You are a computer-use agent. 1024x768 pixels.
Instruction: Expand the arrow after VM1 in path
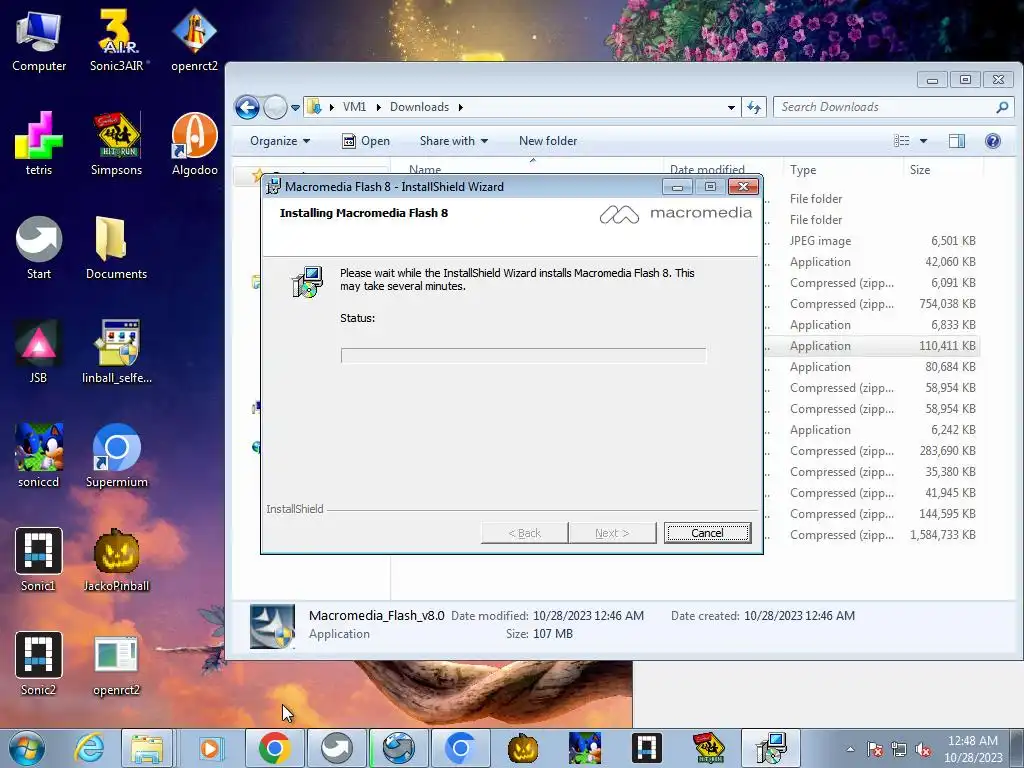[x=378, y=107]
